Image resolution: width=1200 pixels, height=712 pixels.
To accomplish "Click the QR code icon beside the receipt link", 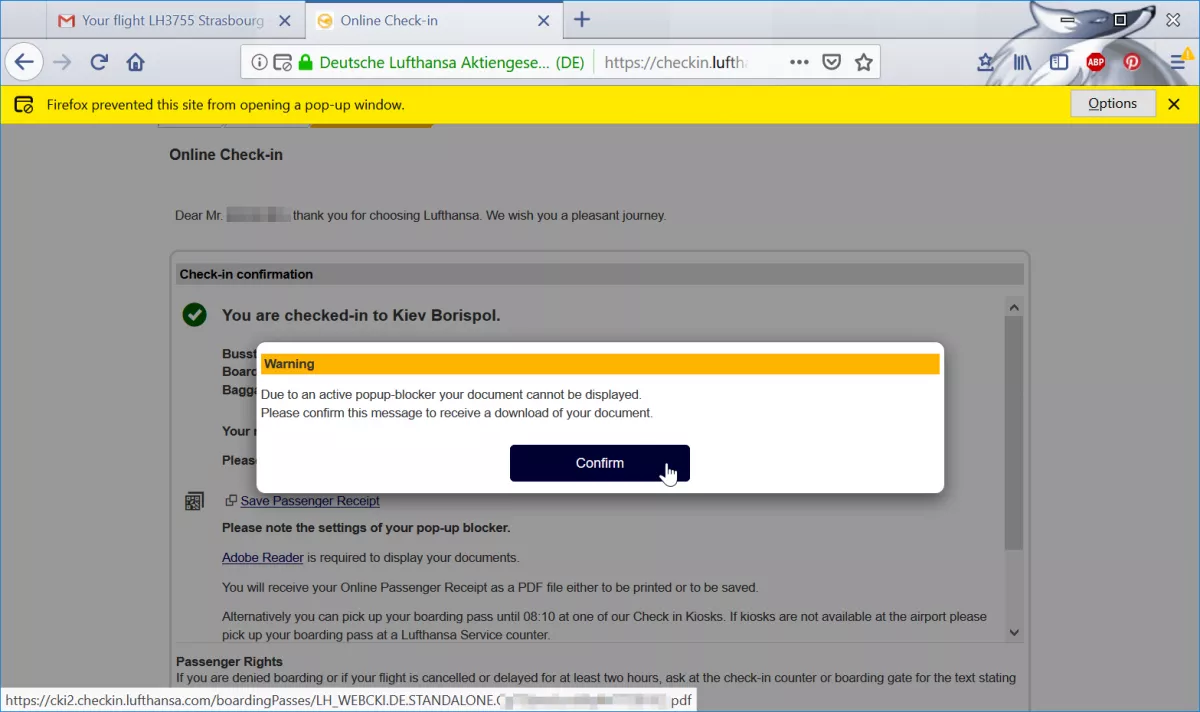I will tap(195, 501).
